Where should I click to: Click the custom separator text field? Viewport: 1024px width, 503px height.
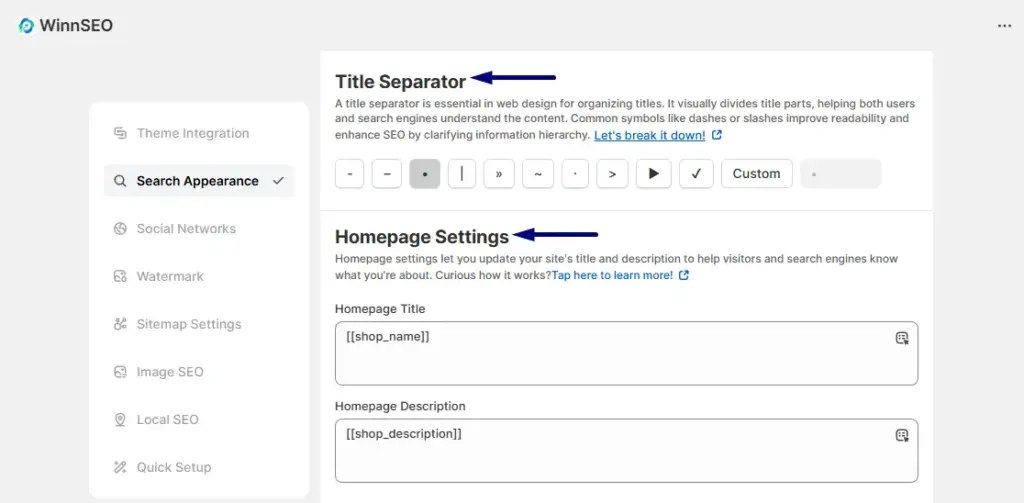[x=841, y=174]
